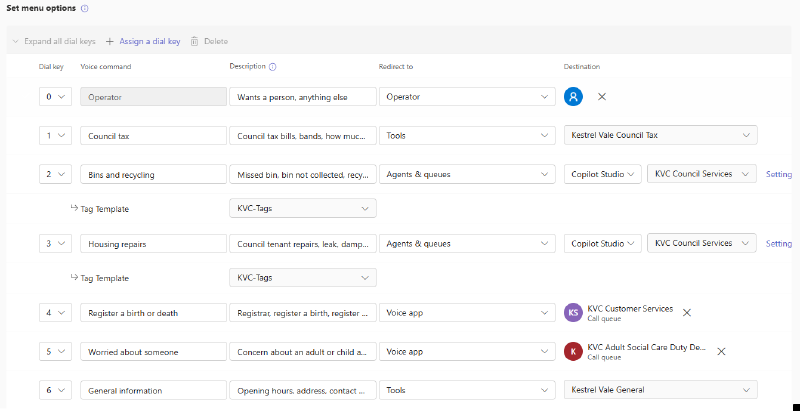This screenshot has width=800, height=411.
Task: Open KVC-Tags dropdown under Housing repairs
Action: point(303,278)
